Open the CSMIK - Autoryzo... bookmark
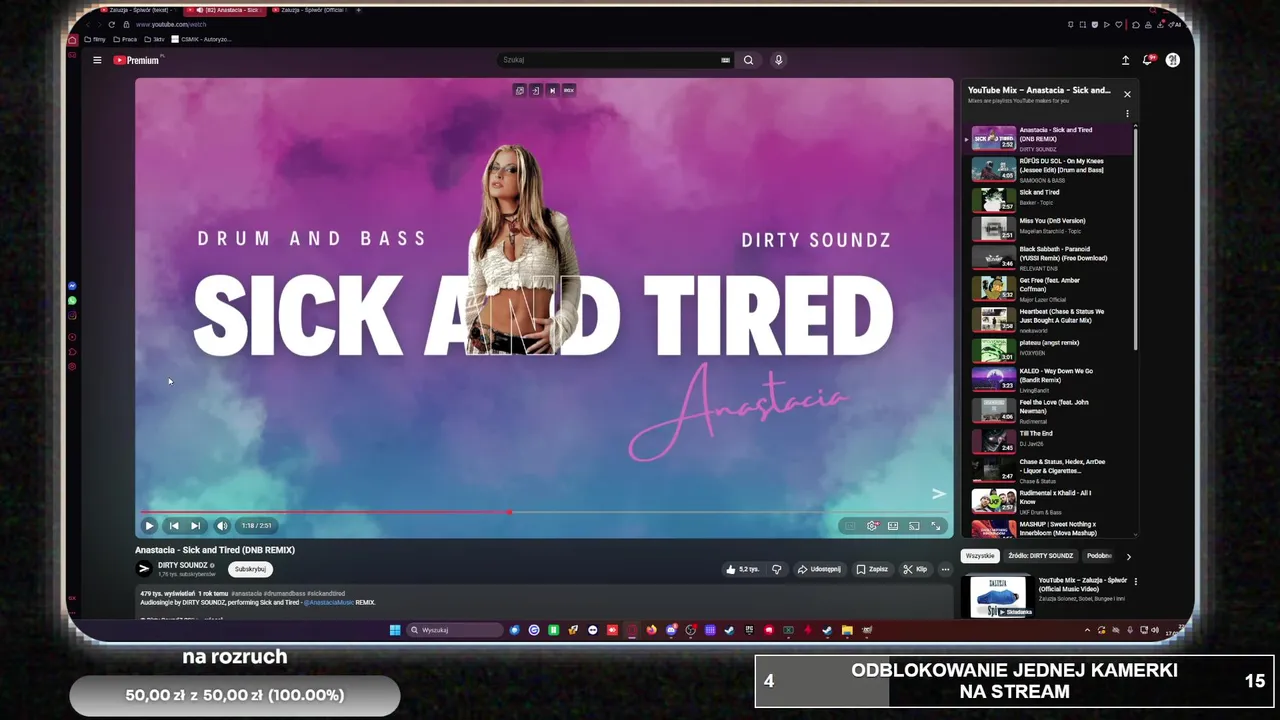 [202, 39]
